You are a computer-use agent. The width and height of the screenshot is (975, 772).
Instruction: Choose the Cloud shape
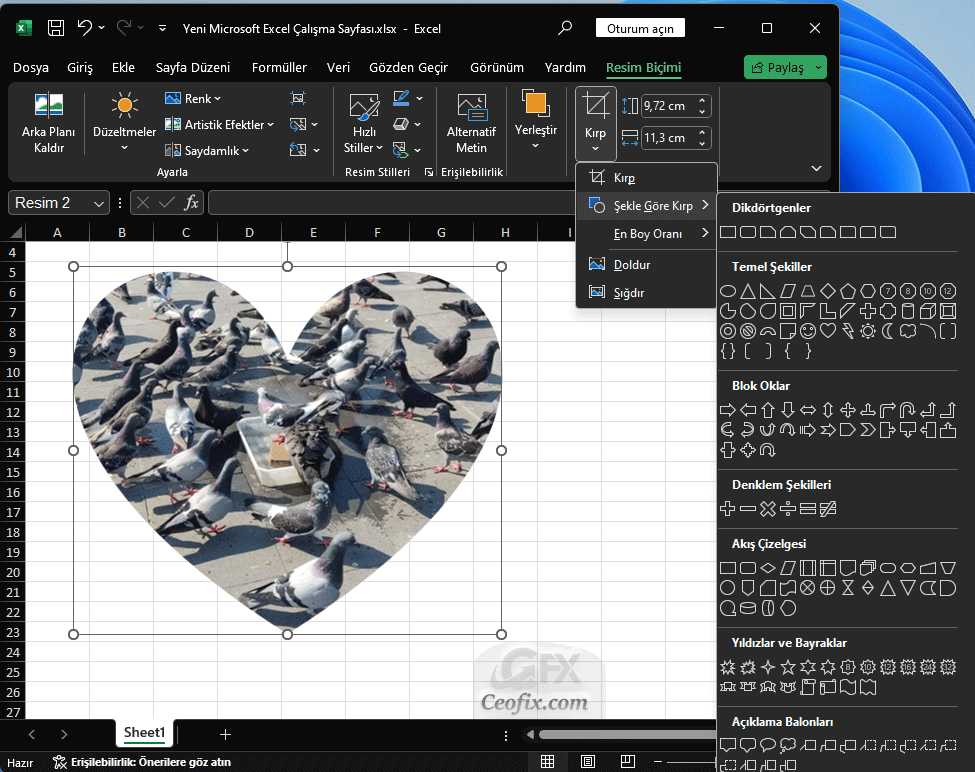point(908,331)
